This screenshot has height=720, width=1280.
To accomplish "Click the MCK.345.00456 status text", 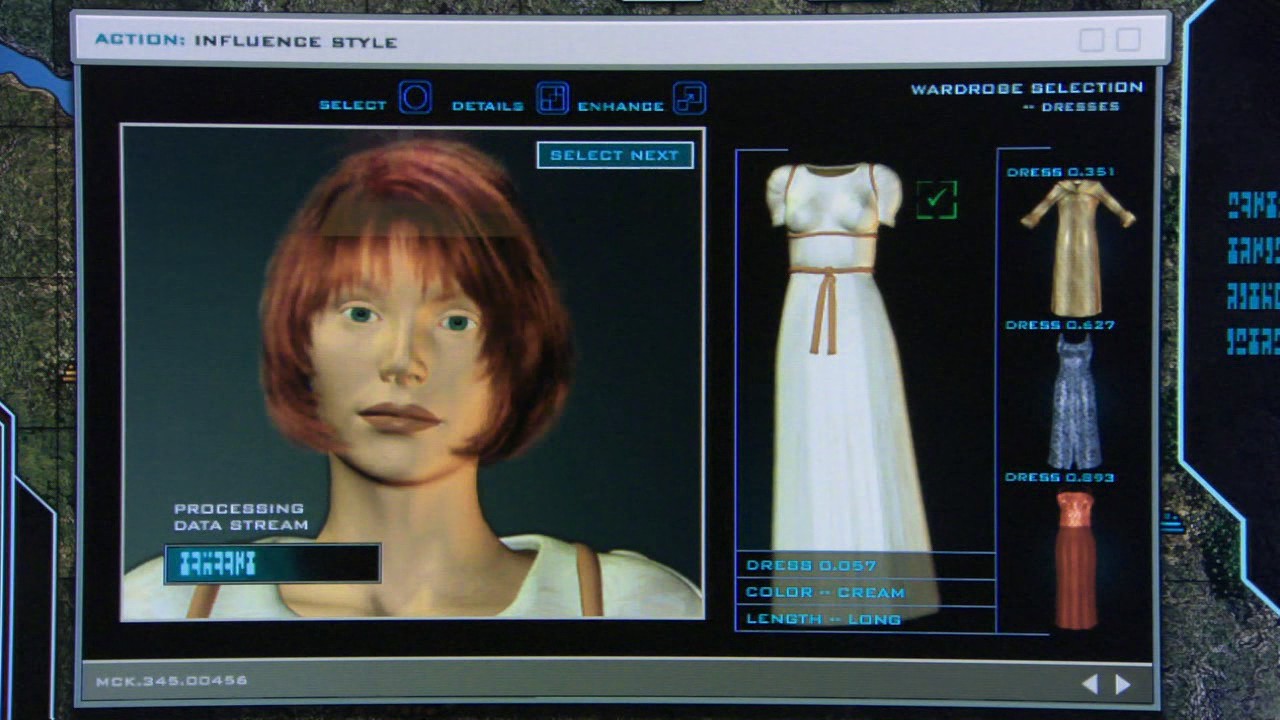I will point(172,681).
